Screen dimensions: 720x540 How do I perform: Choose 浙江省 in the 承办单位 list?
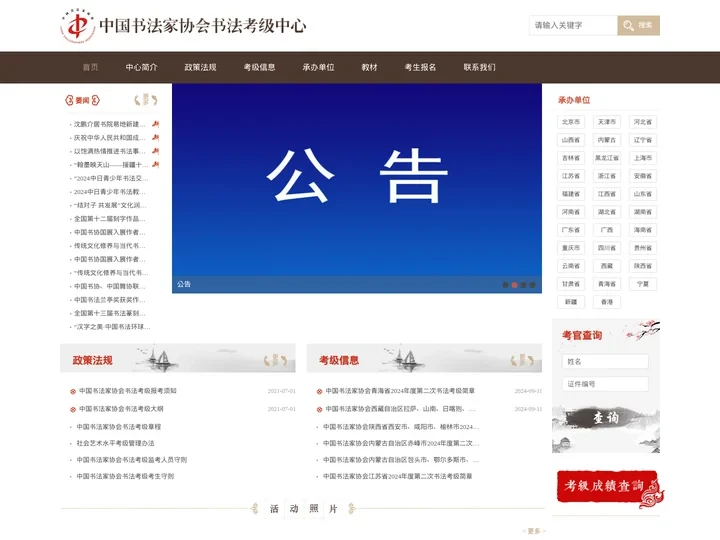[607, 176]
